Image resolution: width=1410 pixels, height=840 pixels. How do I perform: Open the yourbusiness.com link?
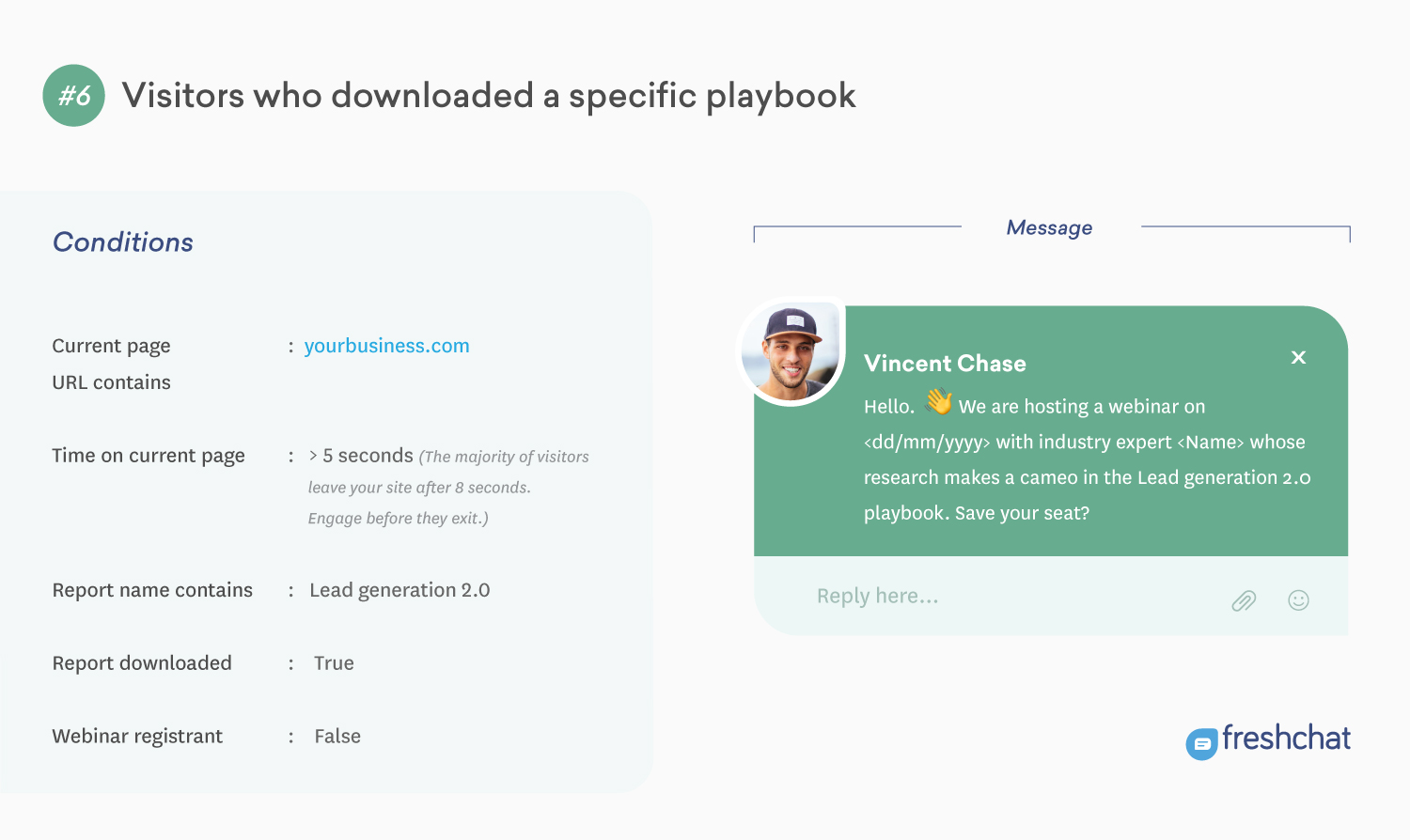coord(386,346)
